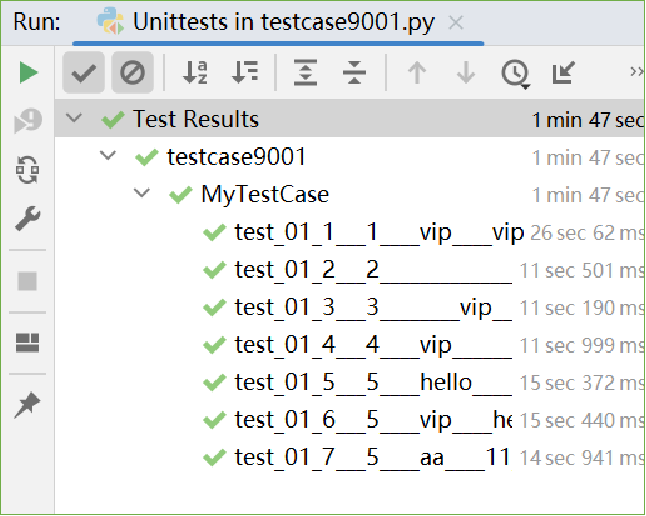This screenshot has height=516, width=646.
Task: Close the Unittests run tab
Action: [x=455, y=22]
